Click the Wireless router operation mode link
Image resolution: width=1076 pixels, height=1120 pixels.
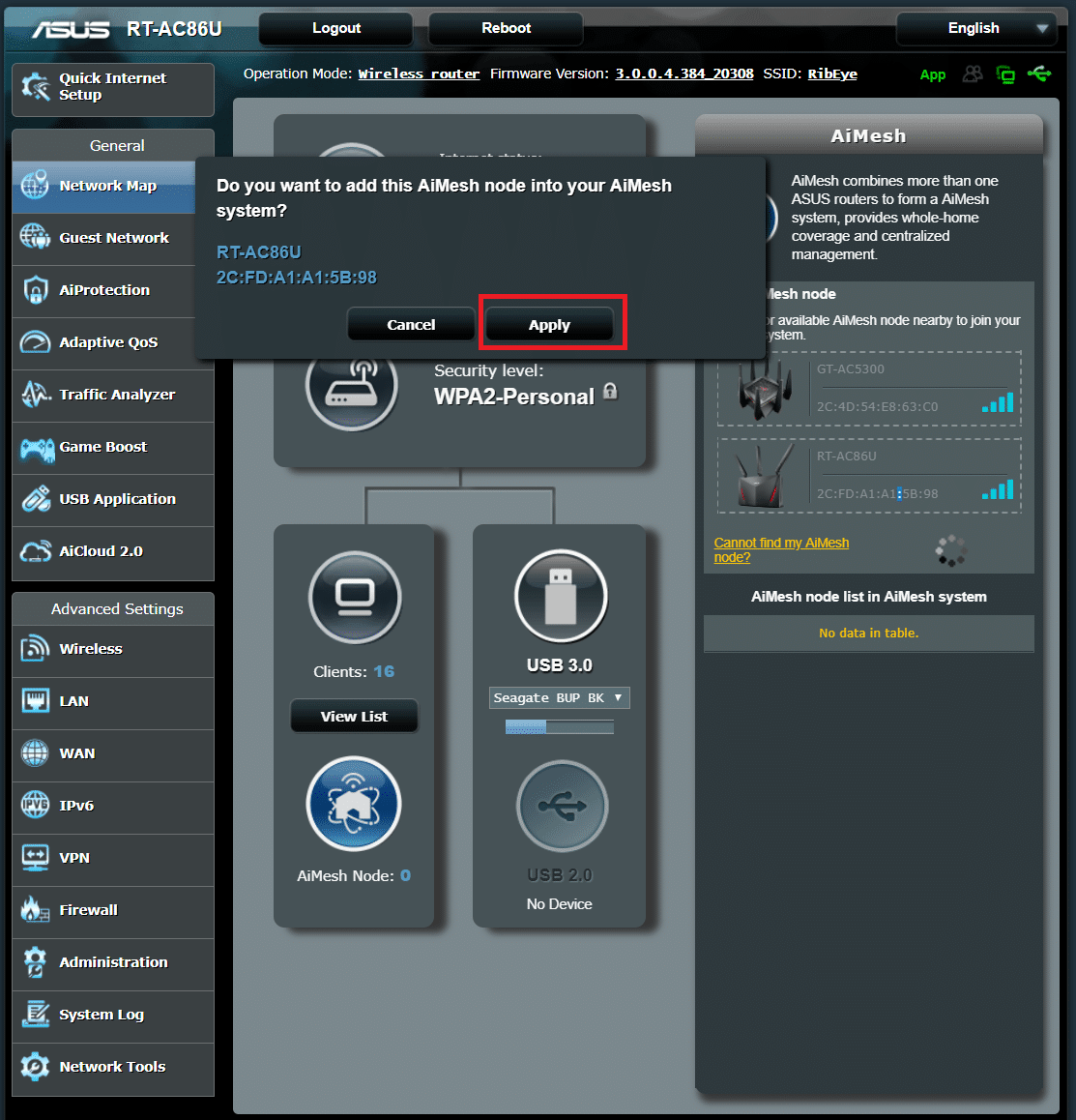click(x=419, y=74)
